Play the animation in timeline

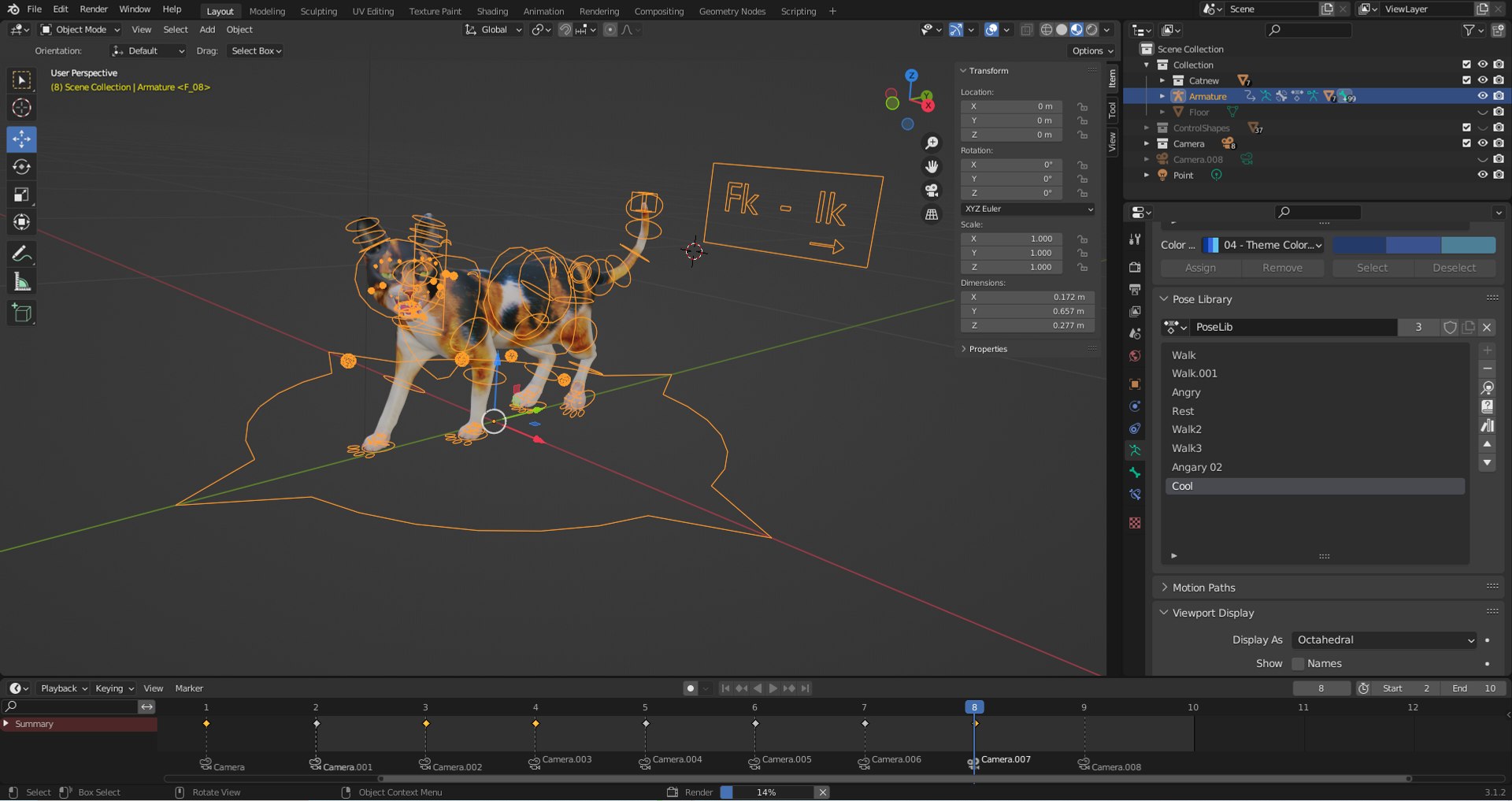click(773, 688)
